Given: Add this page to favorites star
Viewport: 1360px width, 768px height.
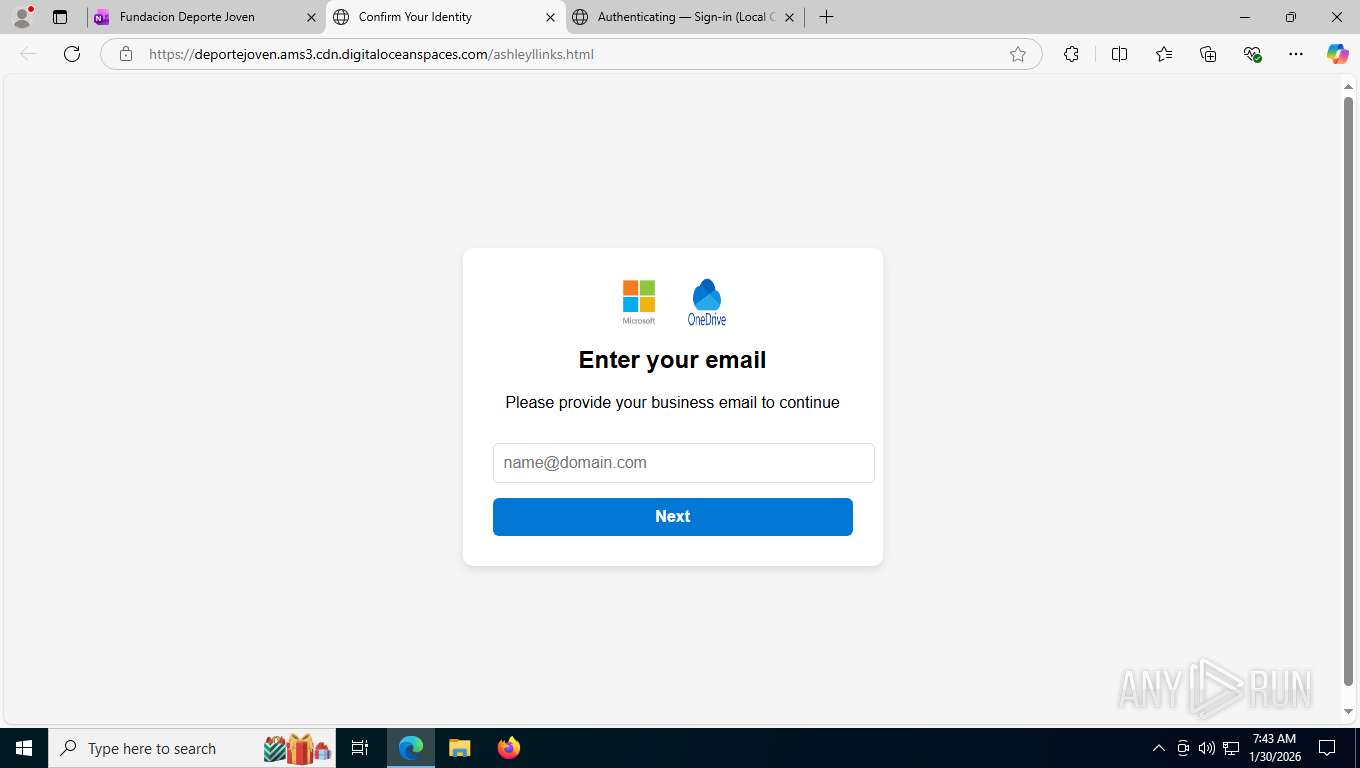Looking at the screenshot, I should [1018, 54].
